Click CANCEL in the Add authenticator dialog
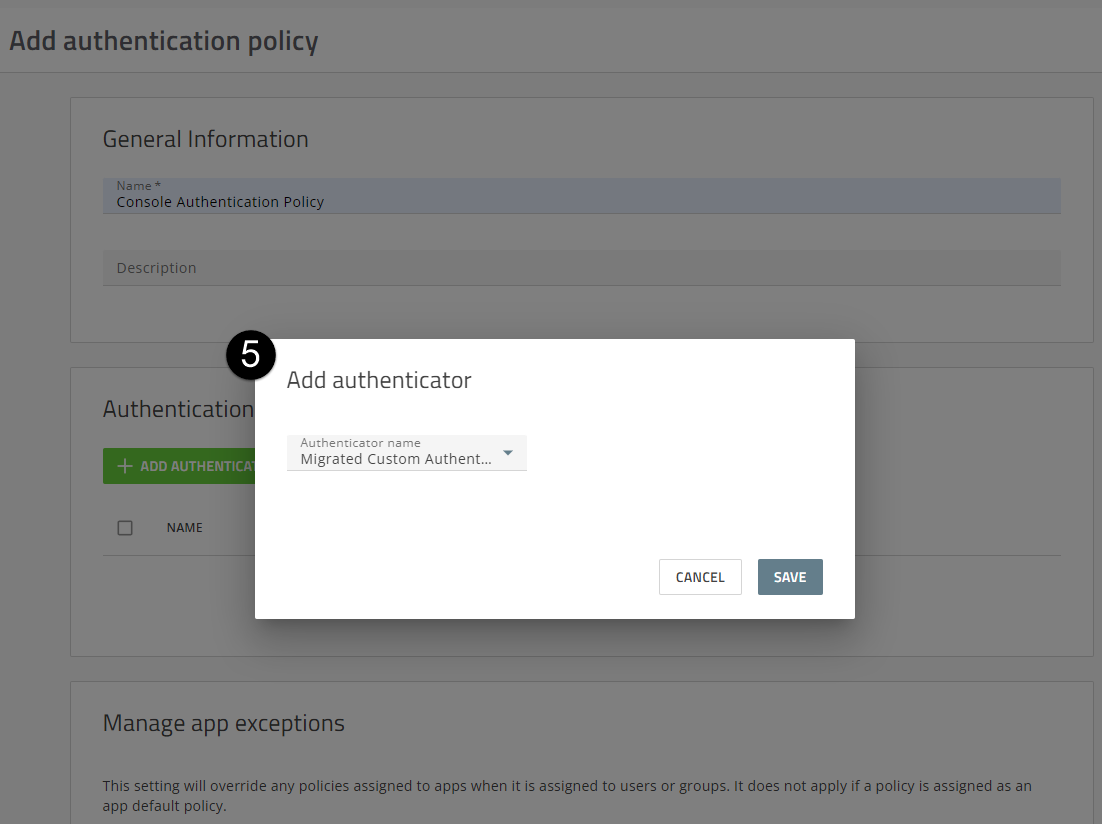The height and width of the screenshot is (824, 1102). [699, 577]
